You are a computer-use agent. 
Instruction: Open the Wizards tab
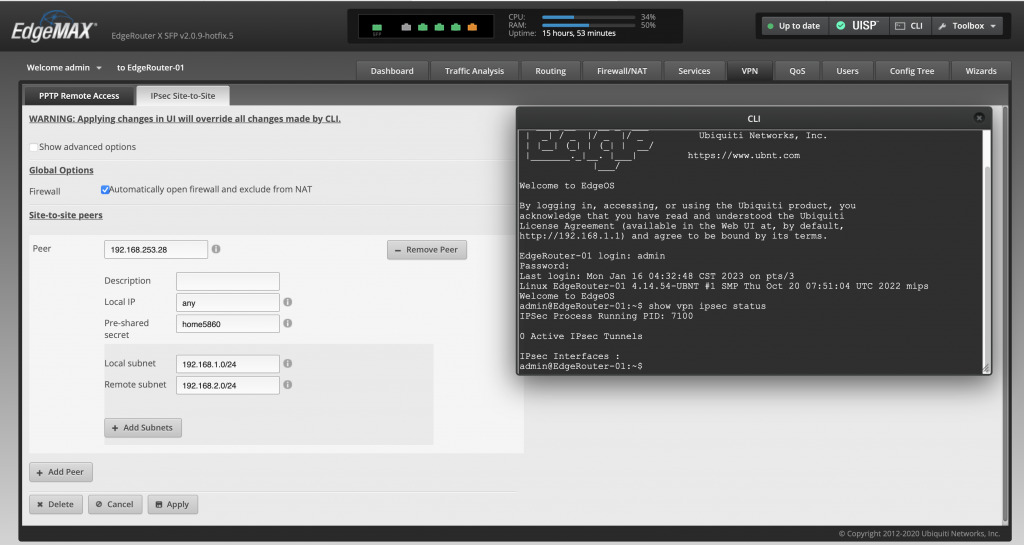(981, 70)
